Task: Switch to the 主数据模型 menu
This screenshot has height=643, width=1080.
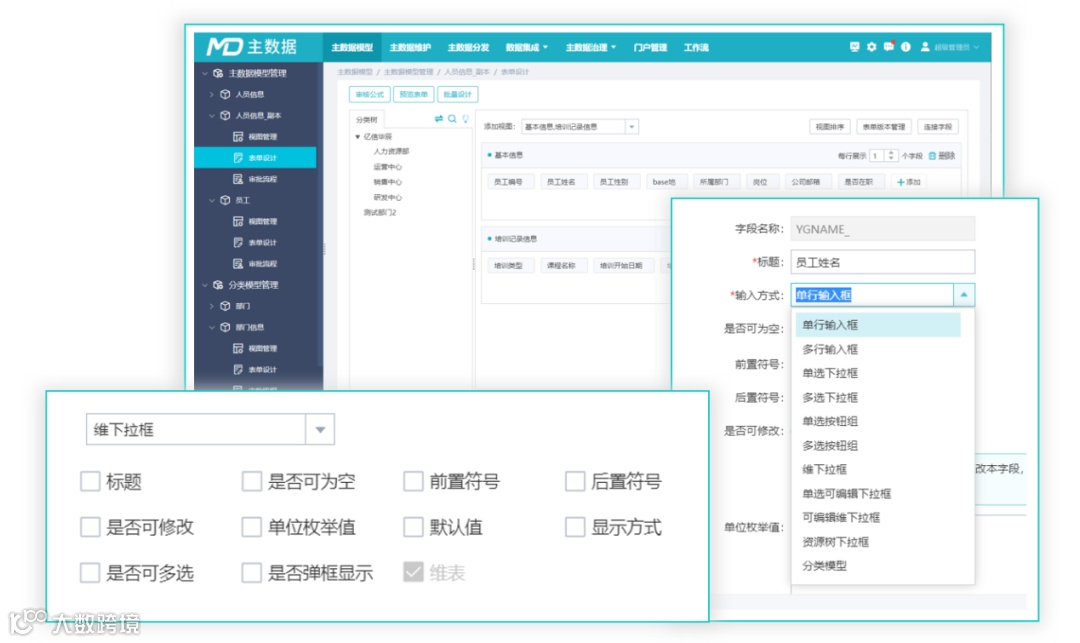Action: point(352,48)
